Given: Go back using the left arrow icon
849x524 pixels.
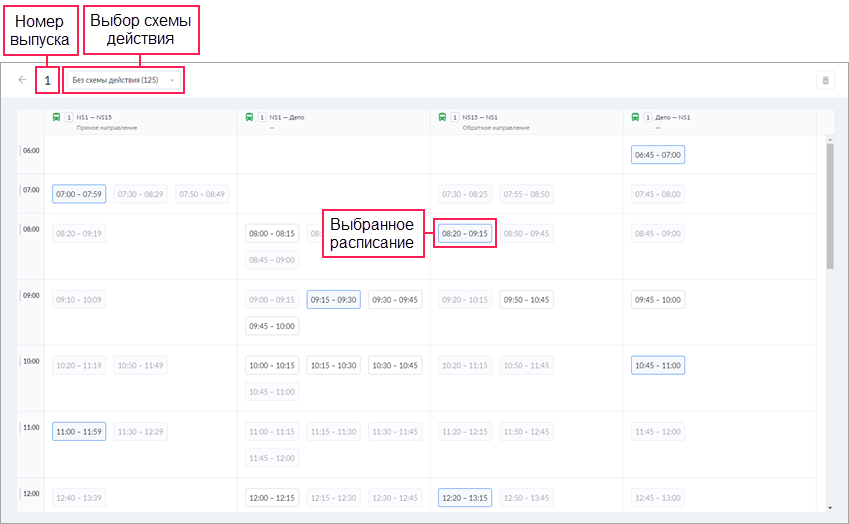Looking at the screenshot, I should pos(22,80).
